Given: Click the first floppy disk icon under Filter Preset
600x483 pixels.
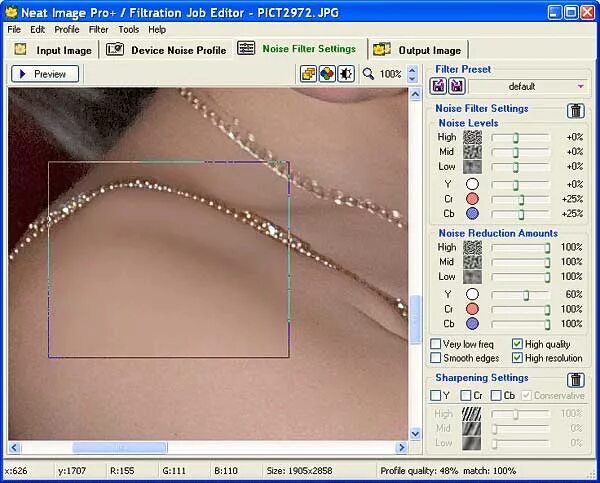Looking at the screenshot, I should click(438, 86).
